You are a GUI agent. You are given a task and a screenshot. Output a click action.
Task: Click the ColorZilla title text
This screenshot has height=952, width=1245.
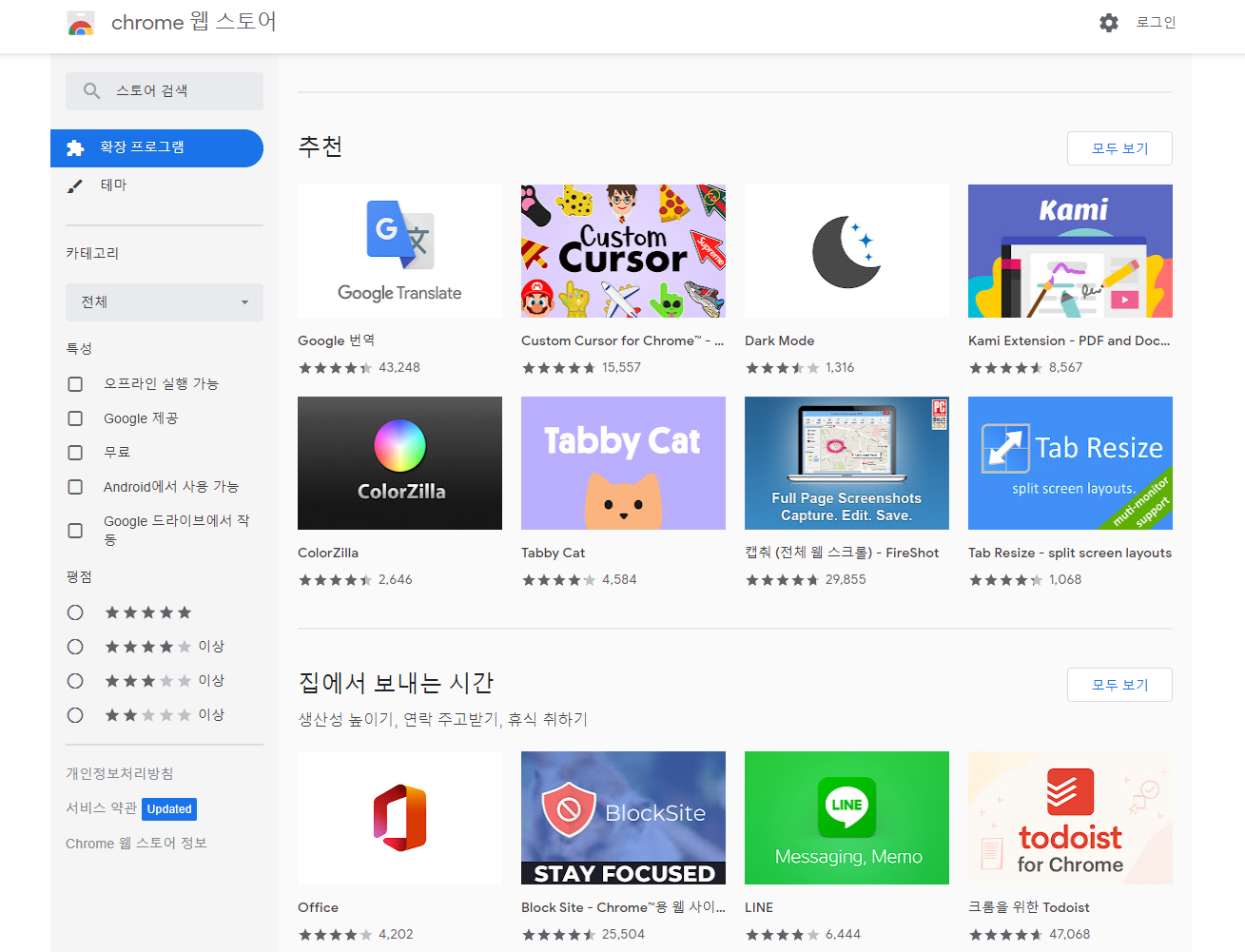click(328, 553)
